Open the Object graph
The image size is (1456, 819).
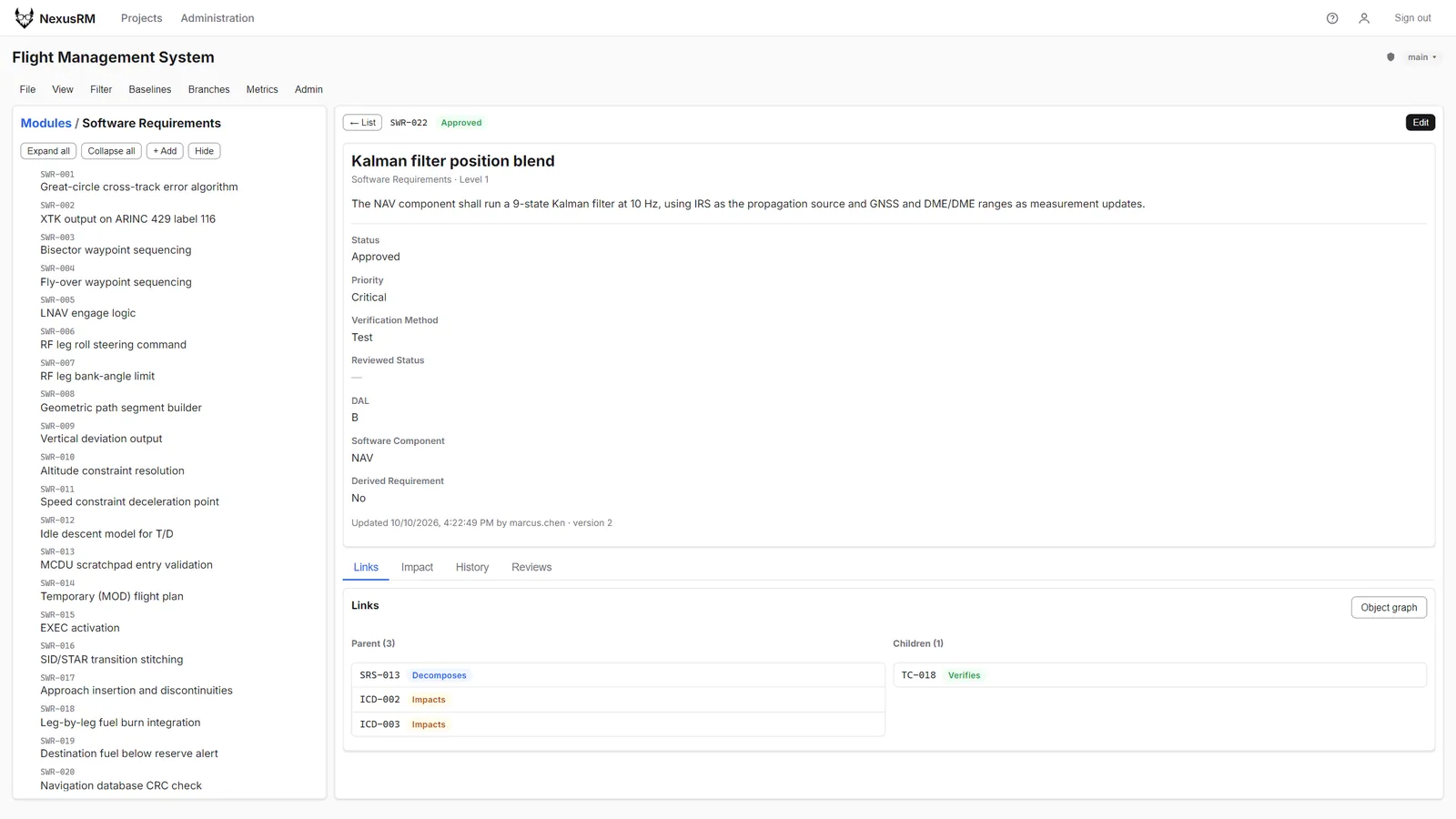point(1389,608)
